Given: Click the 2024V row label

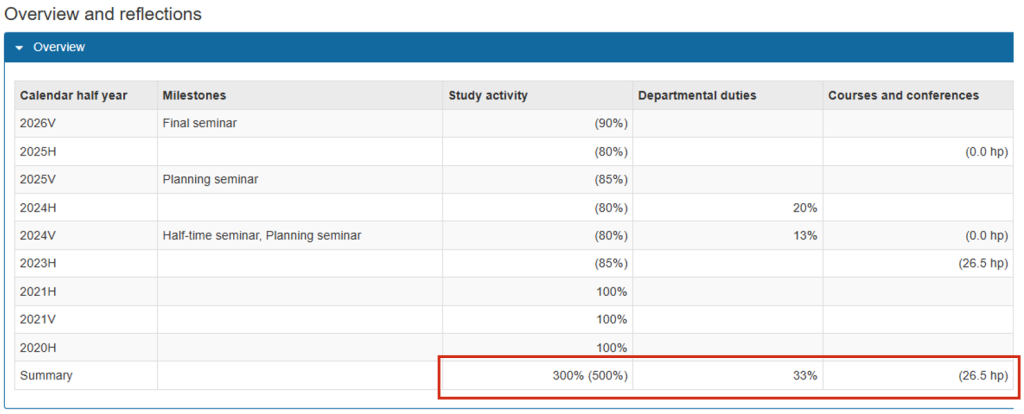Looking at the screenshot, I should 39,236.
